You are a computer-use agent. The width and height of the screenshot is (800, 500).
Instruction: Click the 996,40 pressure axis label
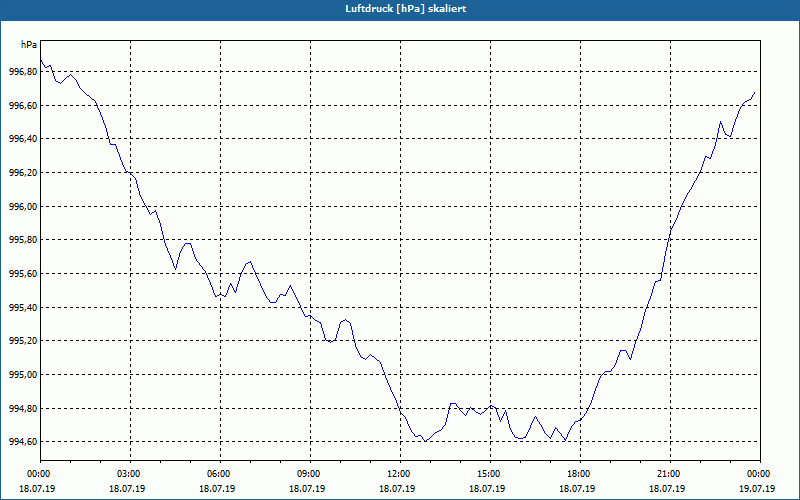click(23, 139)
